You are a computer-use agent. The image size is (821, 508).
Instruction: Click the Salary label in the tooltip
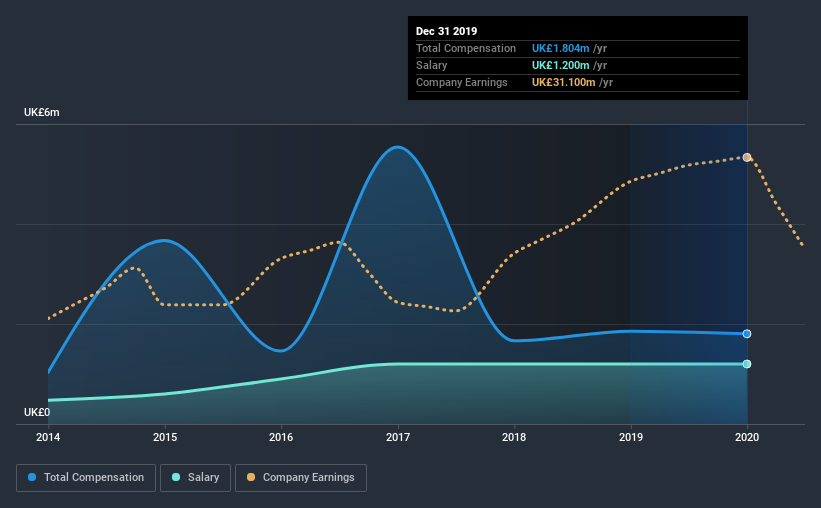pyautogui.click(x=431, y=65)
